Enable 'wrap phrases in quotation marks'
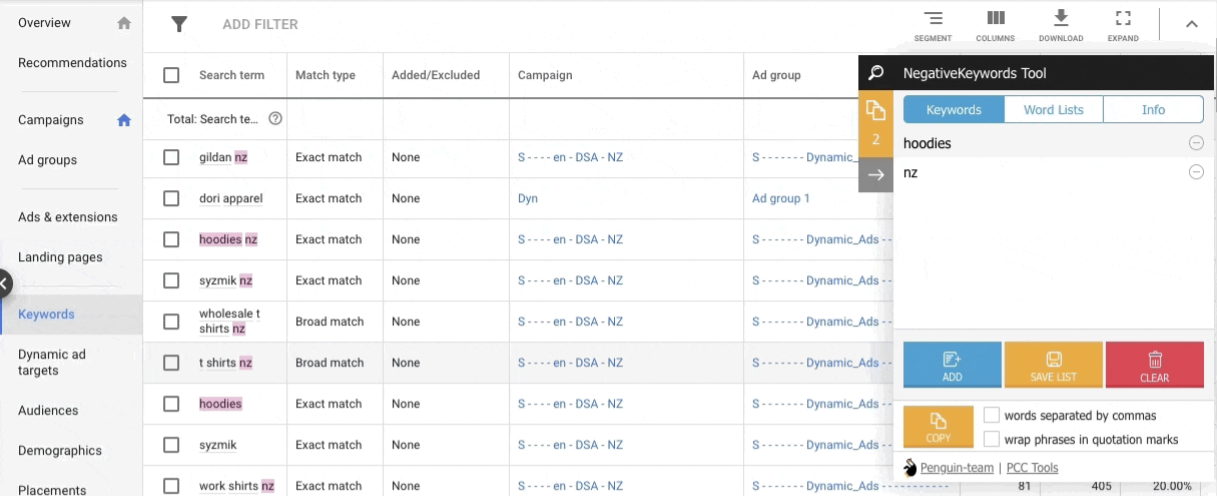 pyautogui.click(x=992, y=439)
